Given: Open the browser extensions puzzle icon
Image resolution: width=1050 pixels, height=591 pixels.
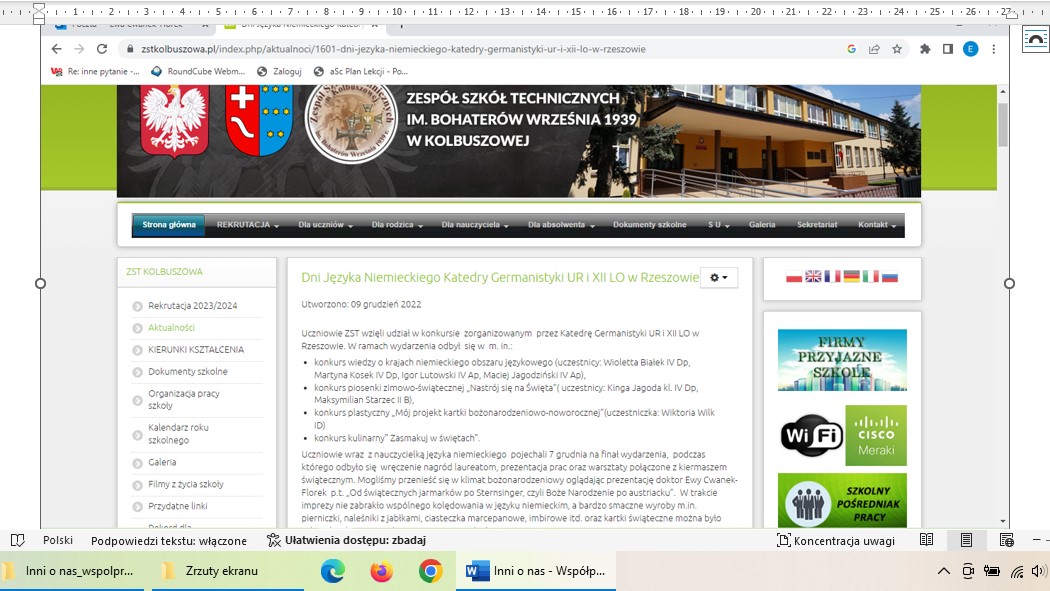Looking at the screenshot, I should pyautogui.click(x=925, y=49).
